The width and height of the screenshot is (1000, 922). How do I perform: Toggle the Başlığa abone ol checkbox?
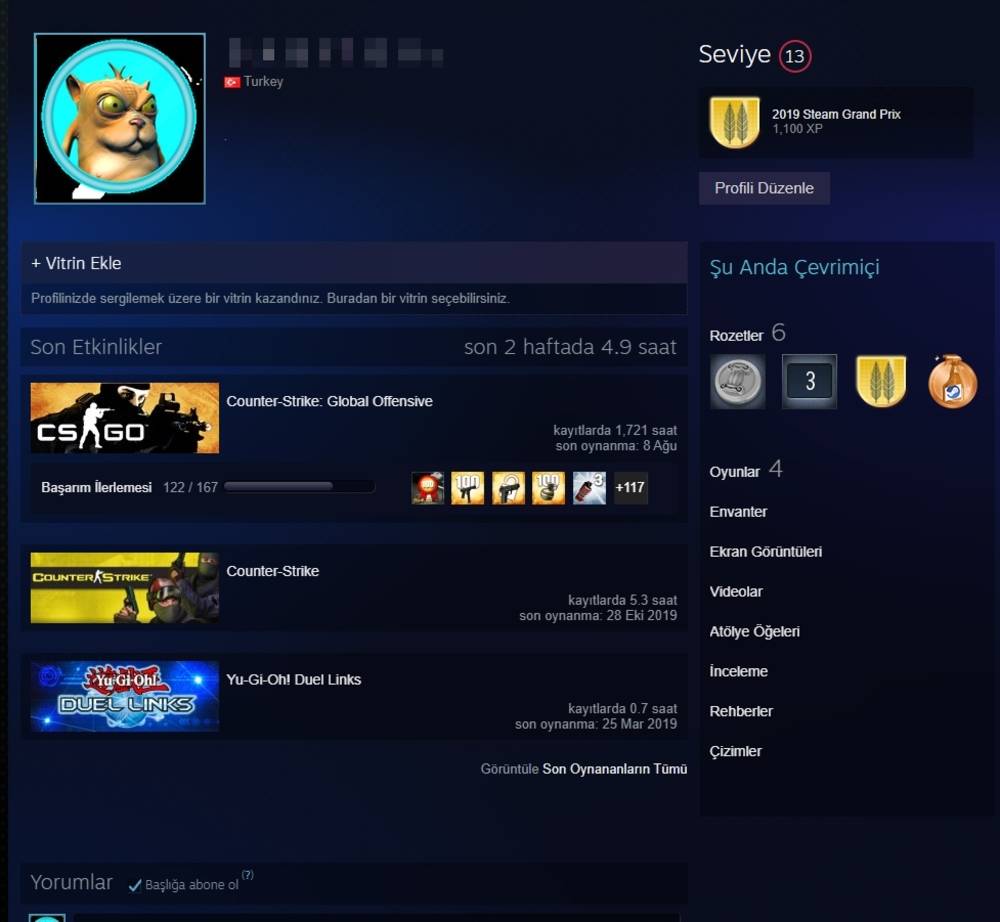(135, 885)
